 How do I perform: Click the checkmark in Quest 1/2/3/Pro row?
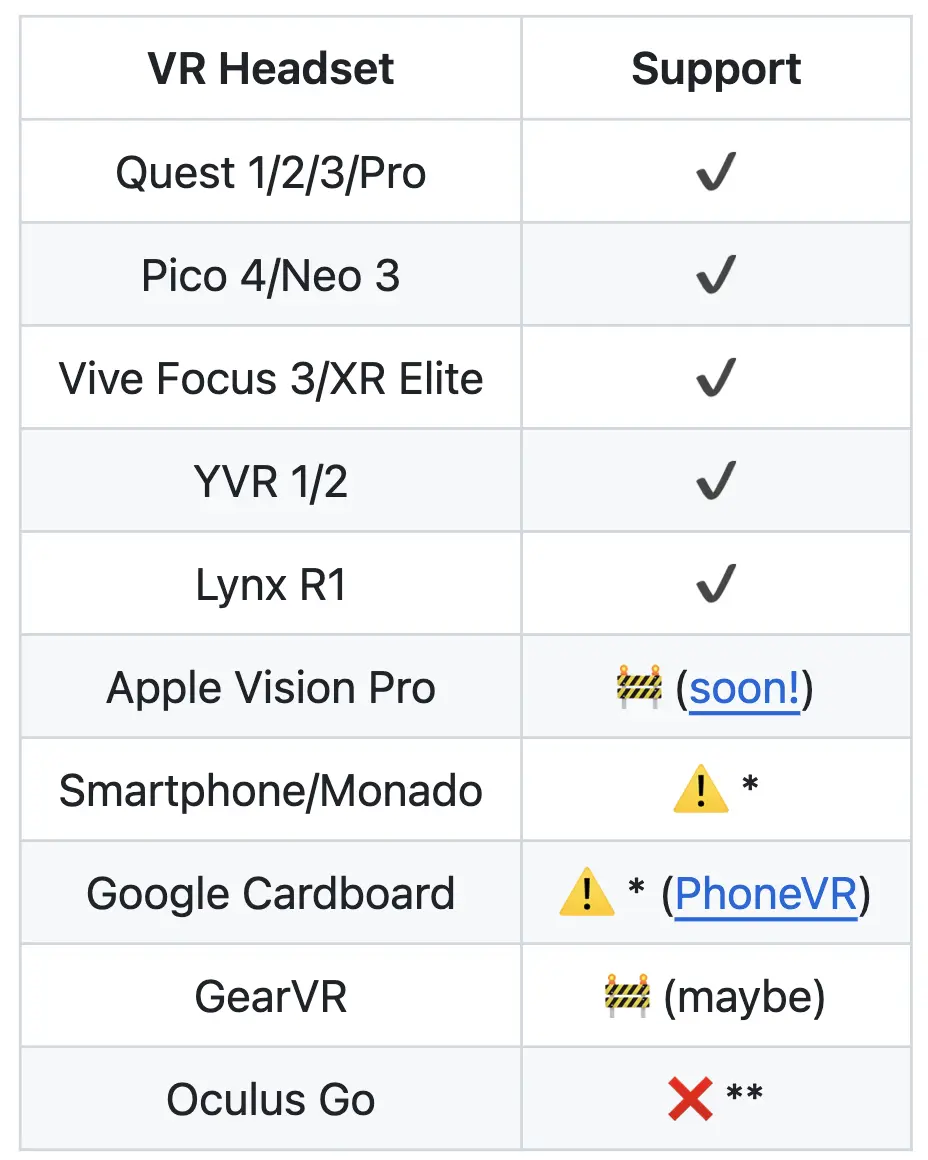coord(716,173)
